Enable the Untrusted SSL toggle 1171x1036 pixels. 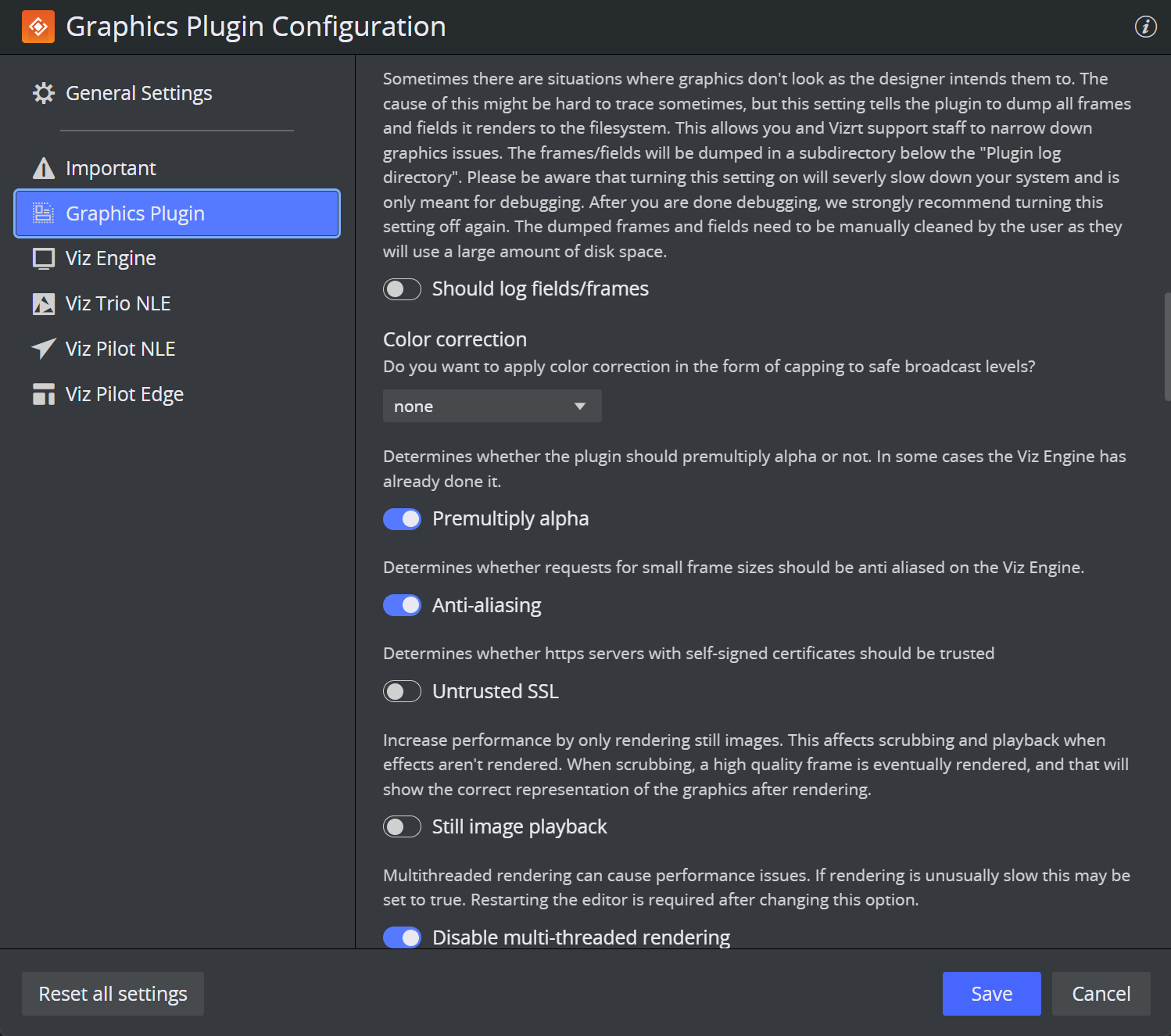pos(402,691)
